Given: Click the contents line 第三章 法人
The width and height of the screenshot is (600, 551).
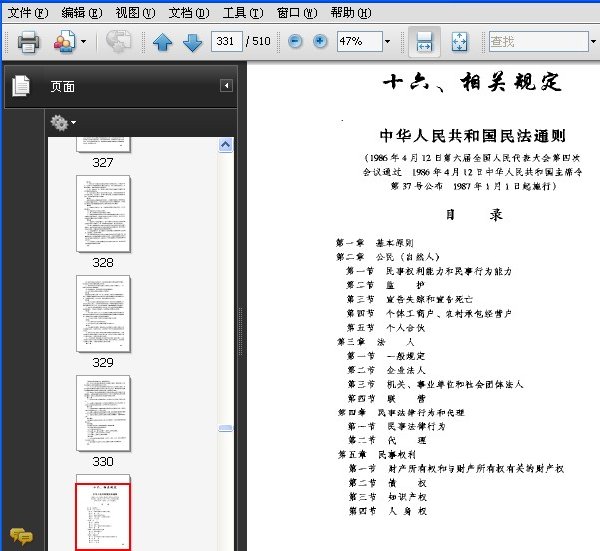Looking at the screenshot, I should [375, 342].
